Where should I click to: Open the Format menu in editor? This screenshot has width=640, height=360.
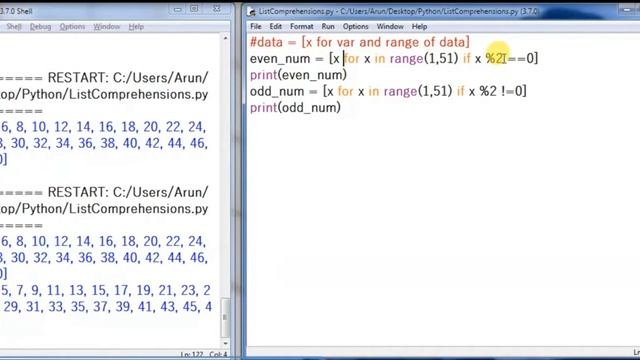pyautogui.click(x=302, y=27)
